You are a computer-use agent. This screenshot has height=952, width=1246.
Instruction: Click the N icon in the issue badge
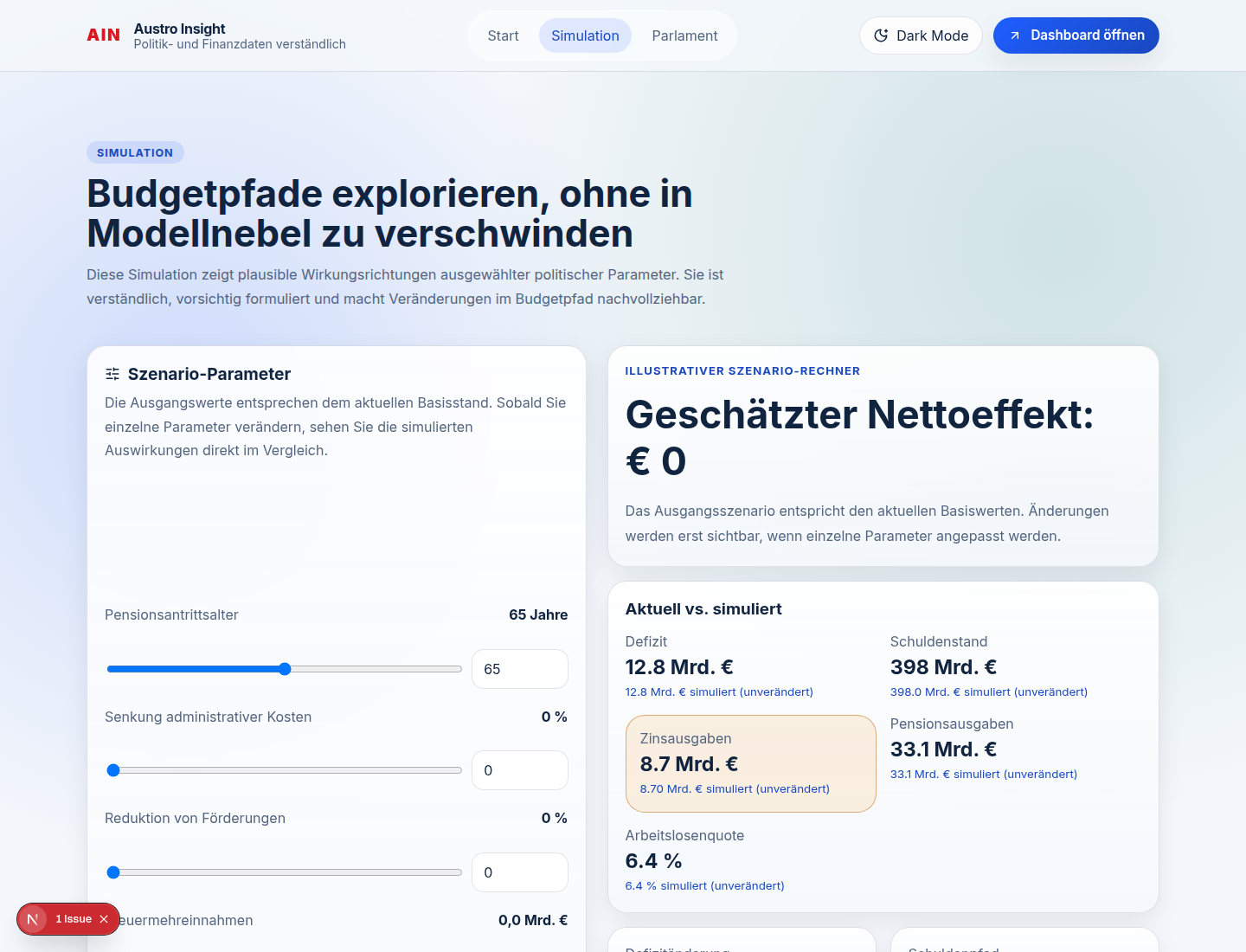click(x=33, y=919)
